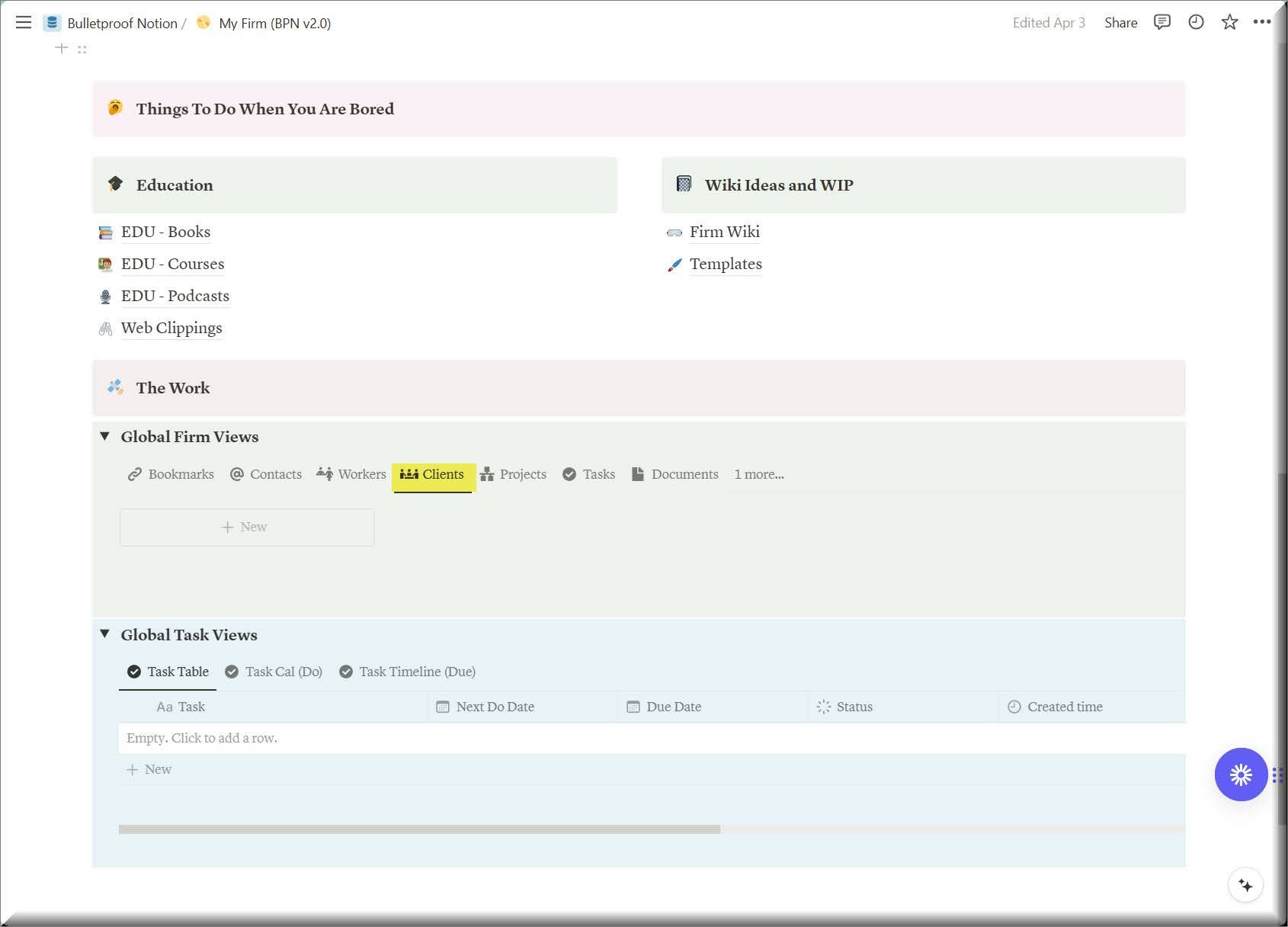
Task: Click the clock icon on Created time column
Action: point(1014,707)
